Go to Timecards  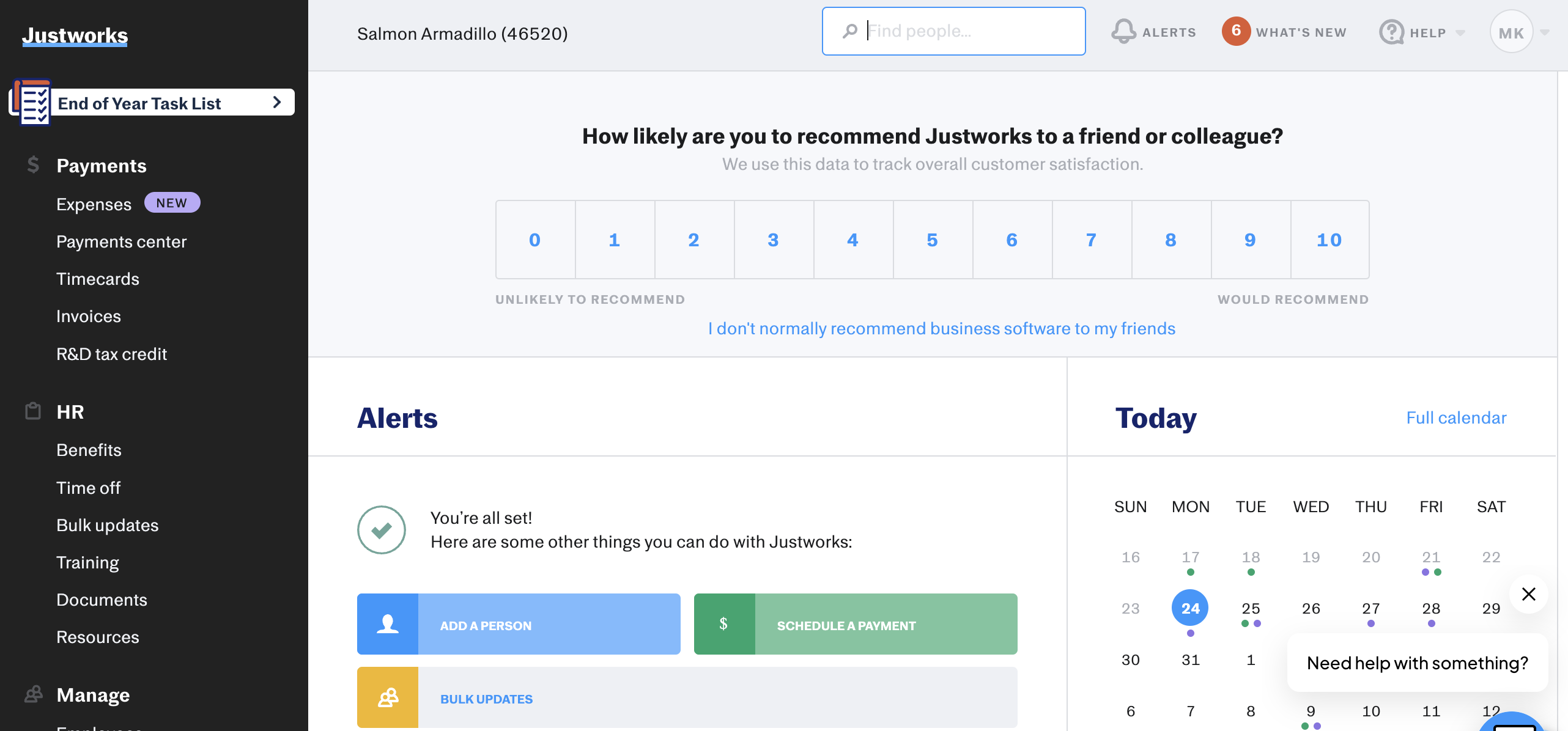(98, 279)
